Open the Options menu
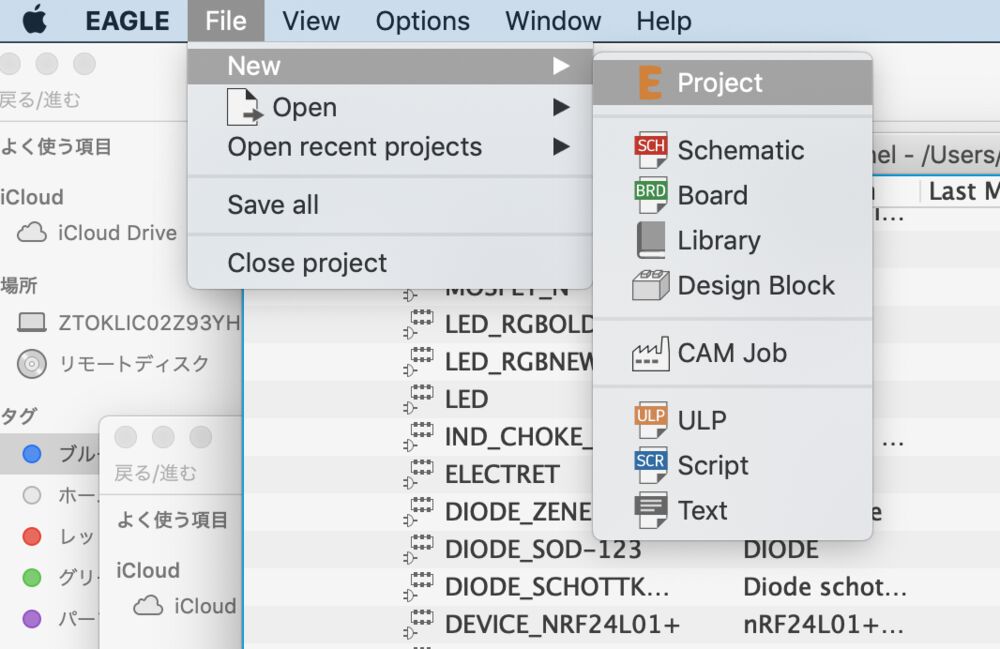Viewport: 1000px width, 649px height. coord(423,21)
